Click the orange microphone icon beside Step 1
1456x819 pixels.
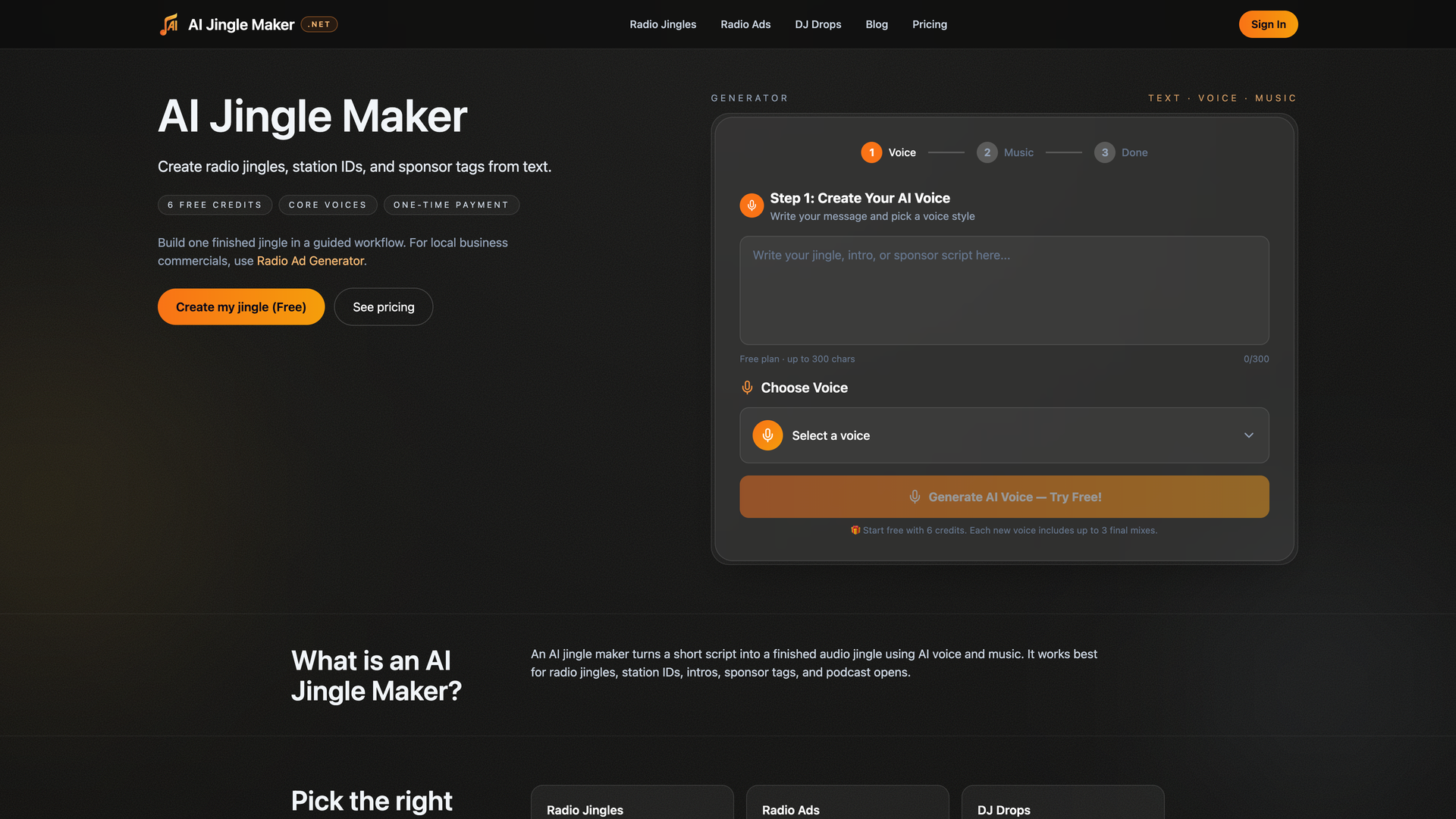click(752, 206)
